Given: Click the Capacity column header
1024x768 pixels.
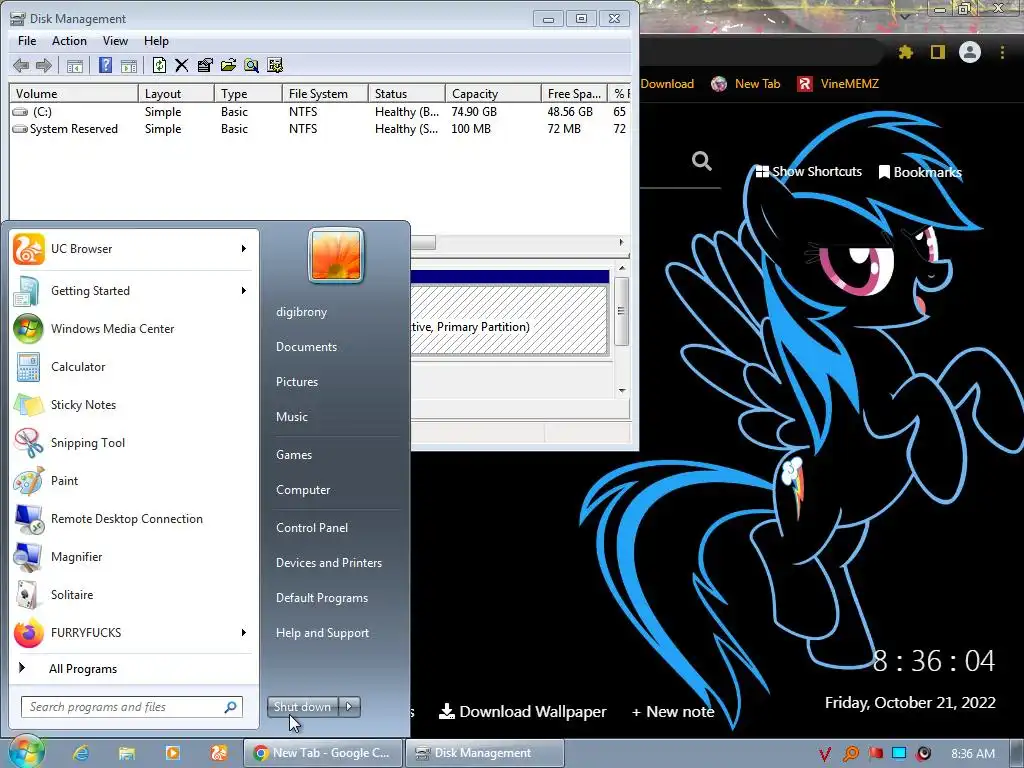Looking at the screenshot, I should click(x=493, y=93).
